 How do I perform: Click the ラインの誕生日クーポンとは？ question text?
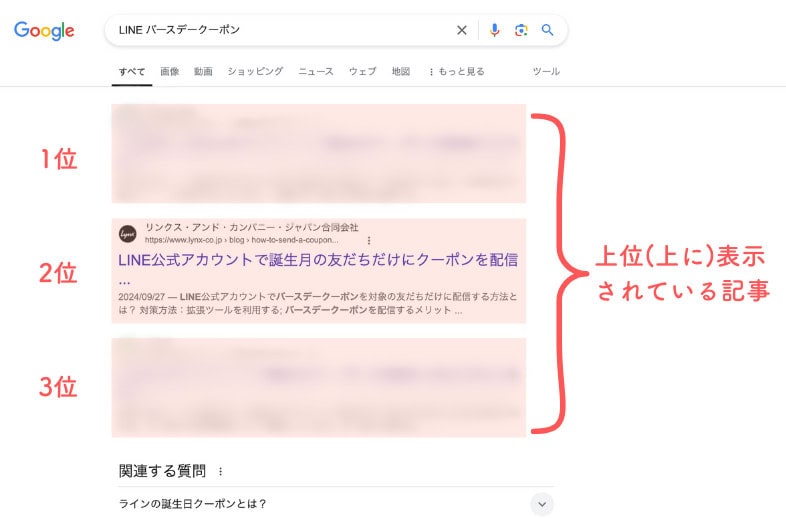coord(192,504)
